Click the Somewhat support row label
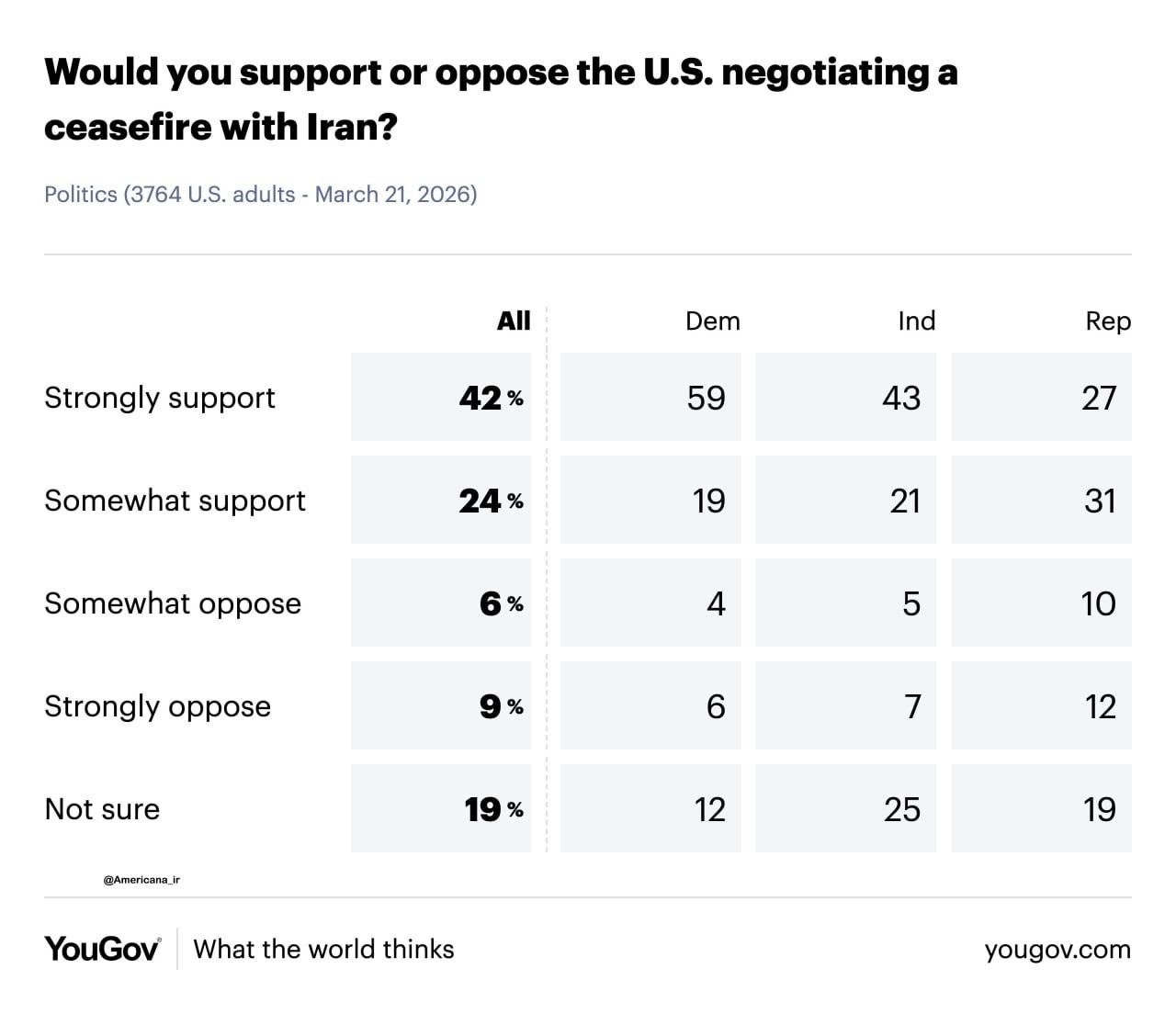 coord(175,501)
